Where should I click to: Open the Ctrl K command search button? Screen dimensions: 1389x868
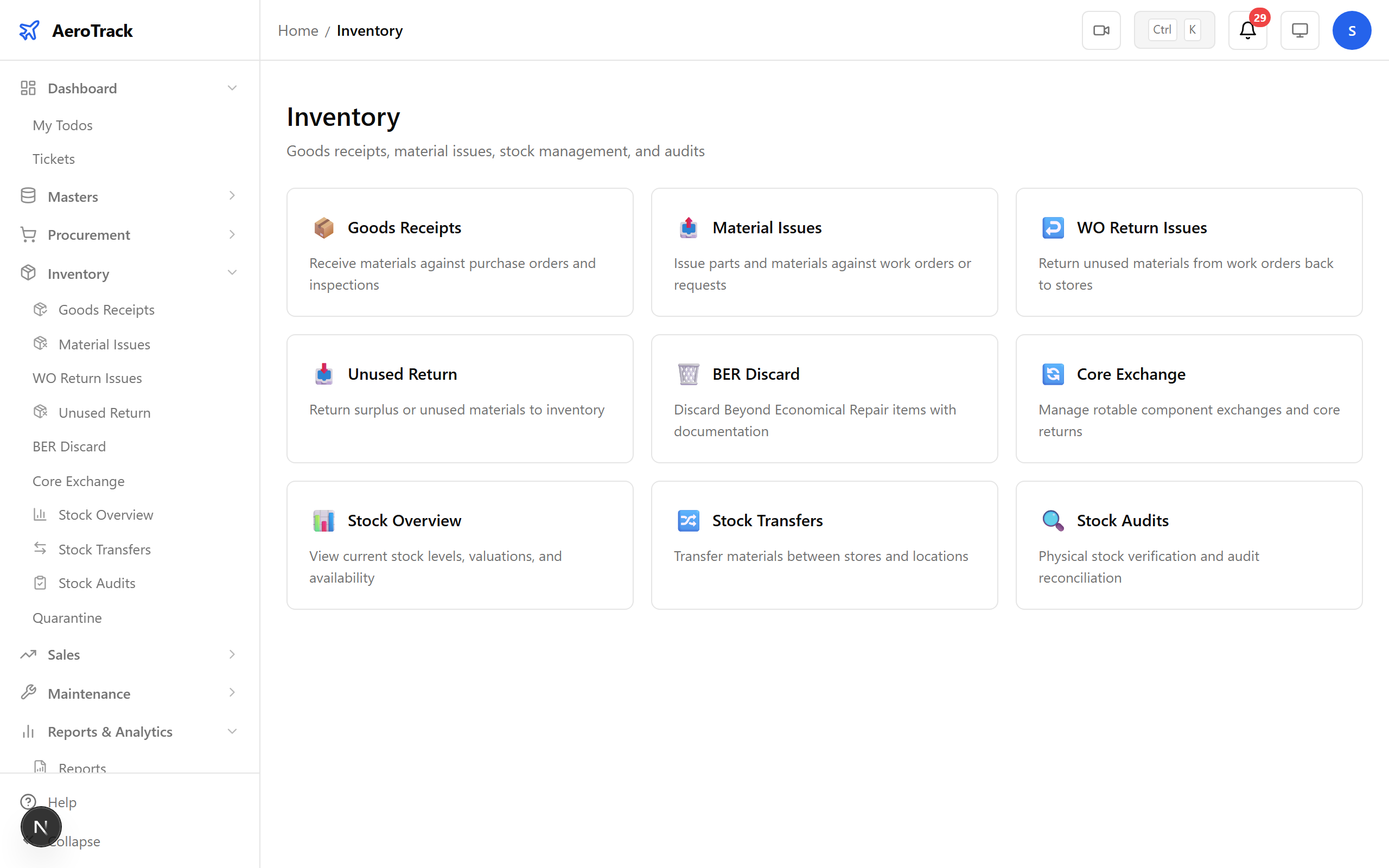point(1174,30)
